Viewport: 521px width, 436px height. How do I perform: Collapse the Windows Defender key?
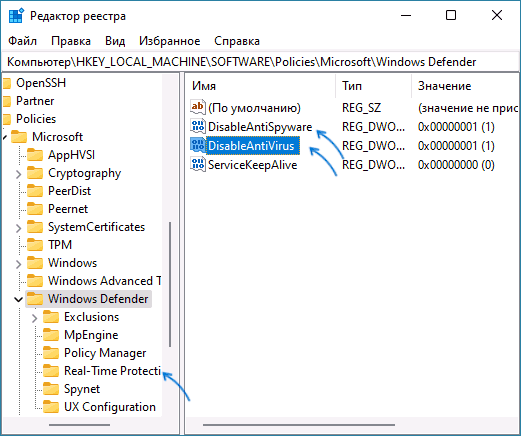coord(19,299)
